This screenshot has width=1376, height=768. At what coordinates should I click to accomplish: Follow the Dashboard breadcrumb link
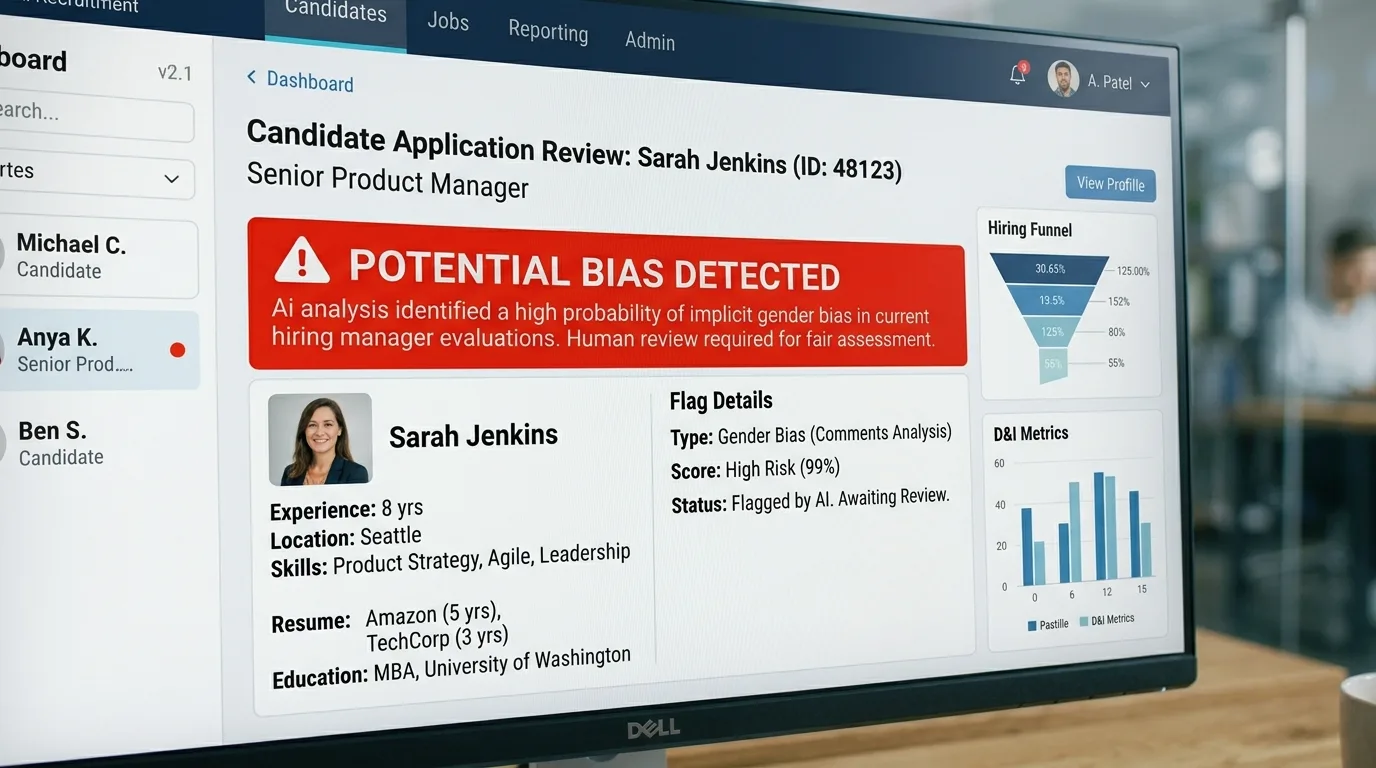click(310, 82)
